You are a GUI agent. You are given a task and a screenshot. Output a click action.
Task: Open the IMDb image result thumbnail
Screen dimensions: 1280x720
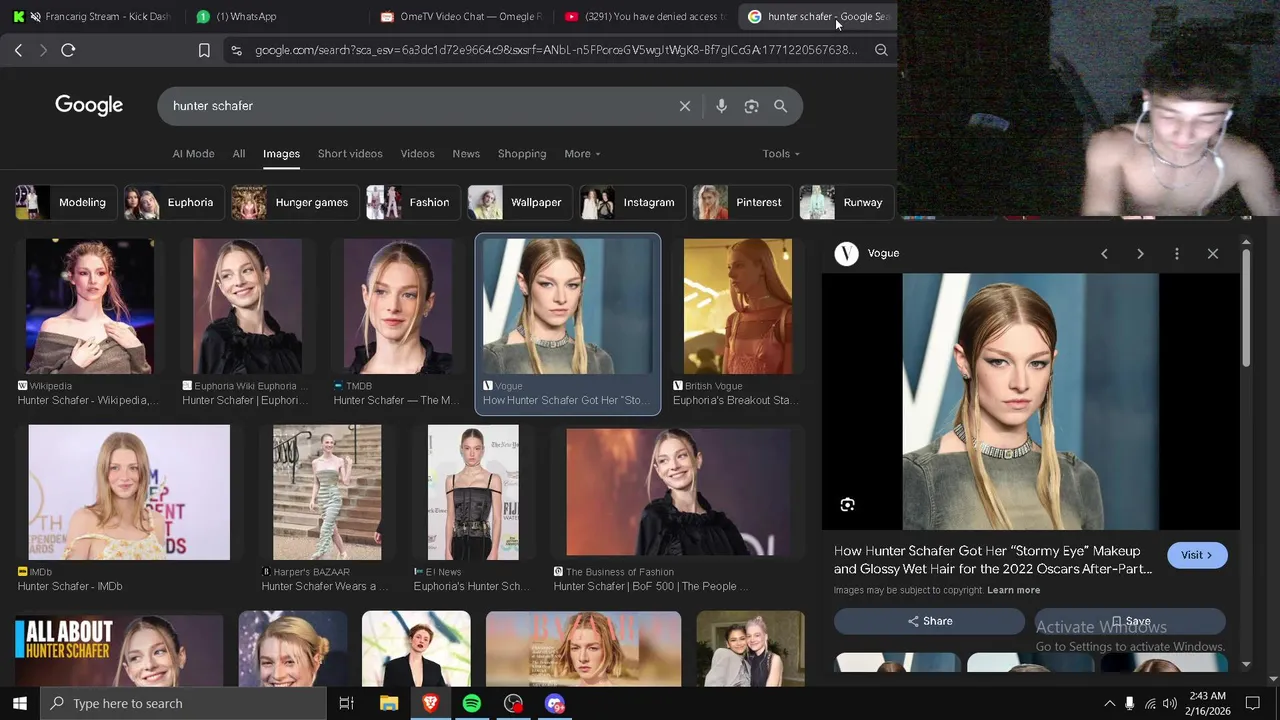point(129,492)
